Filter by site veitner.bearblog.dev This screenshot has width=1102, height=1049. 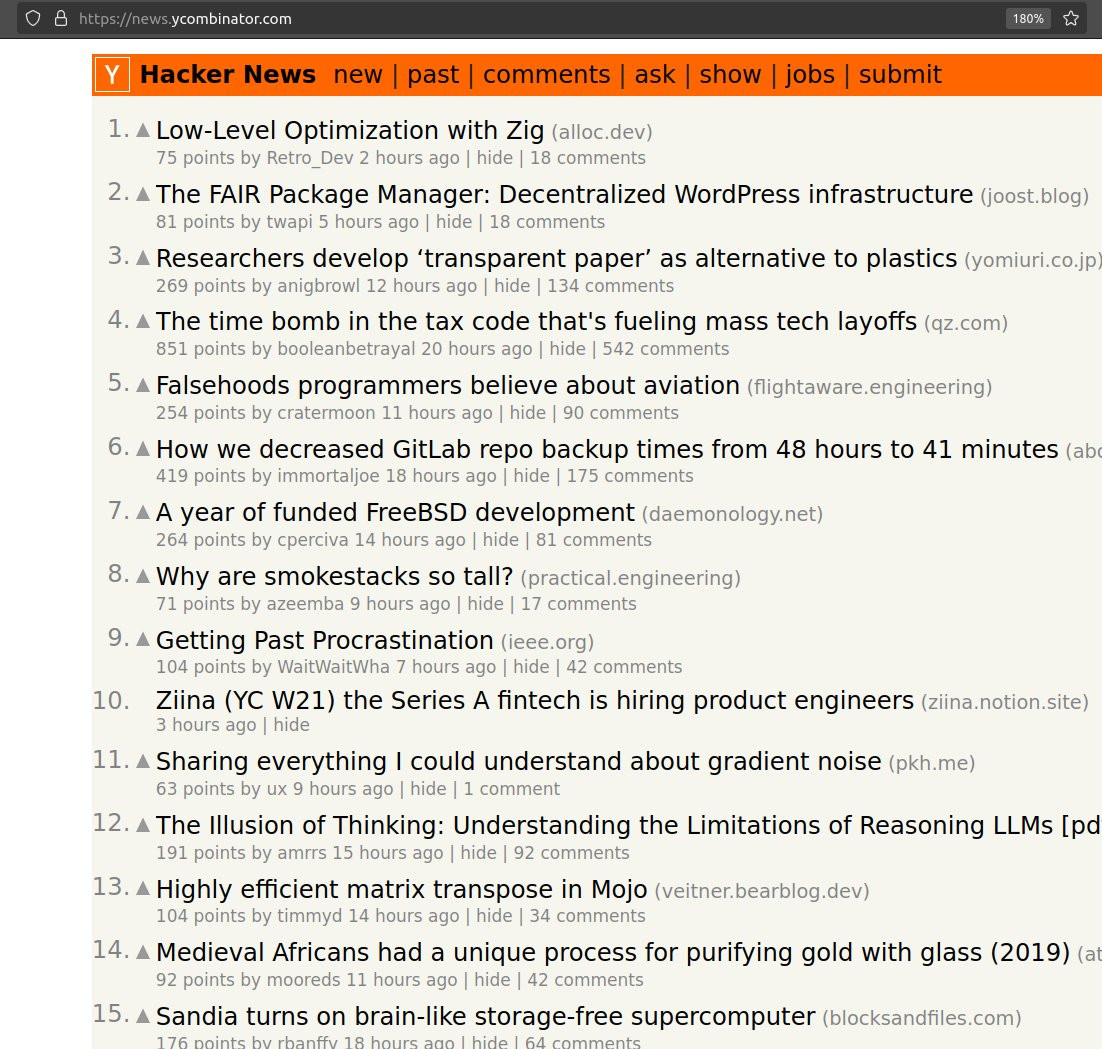(762, 891)
